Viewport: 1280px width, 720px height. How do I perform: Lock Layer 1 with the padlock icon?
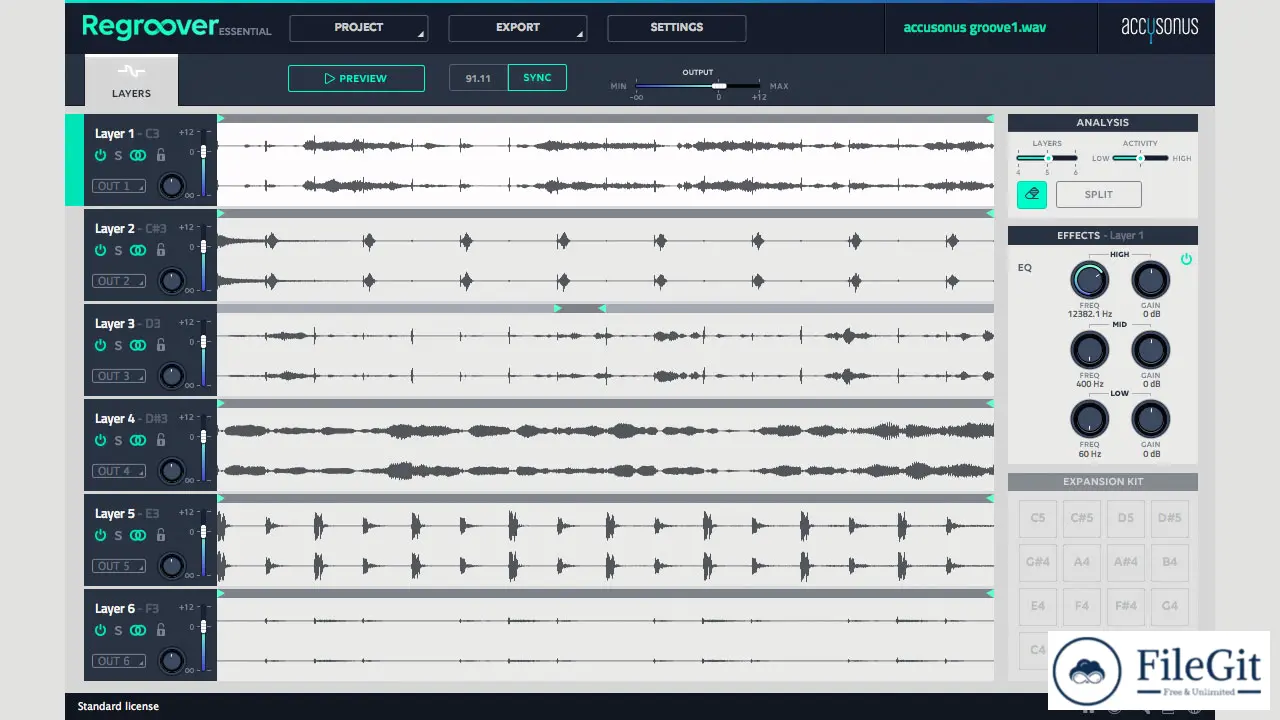pyautogui.click(x=160, y=155)
